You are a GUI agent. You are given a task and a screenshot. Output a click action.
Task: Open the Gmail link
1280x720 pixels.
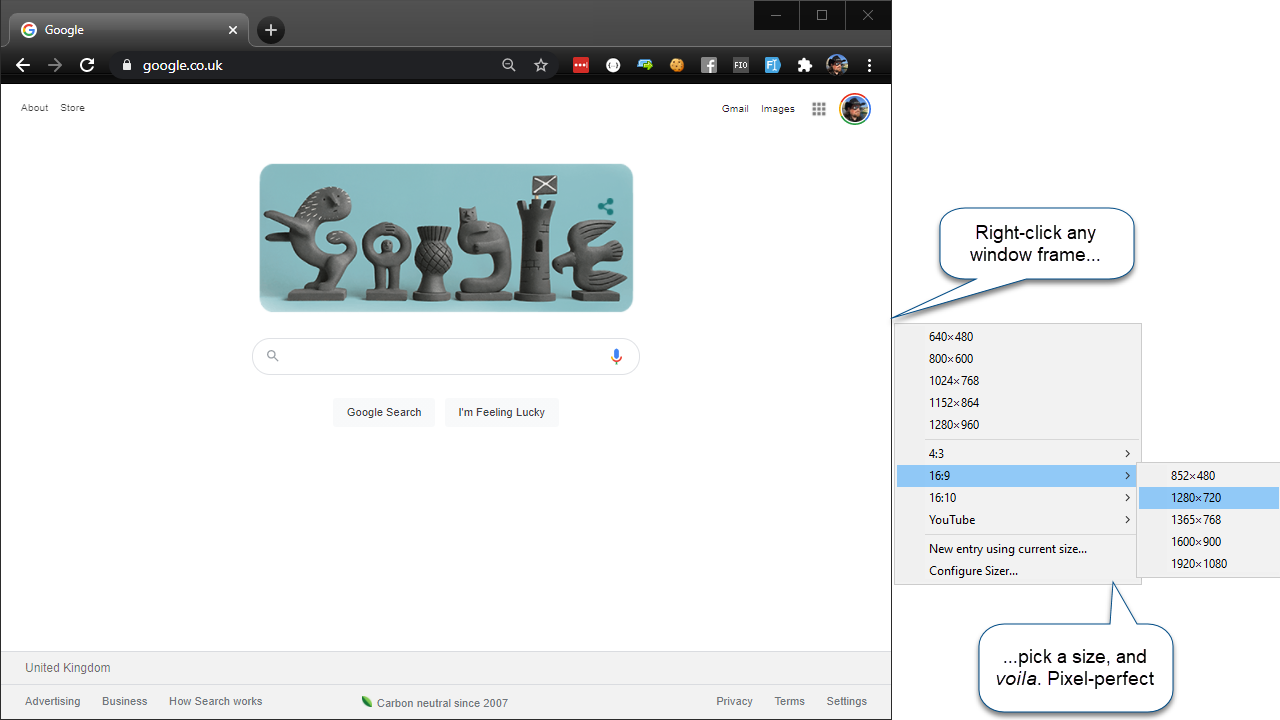point(735,109)
